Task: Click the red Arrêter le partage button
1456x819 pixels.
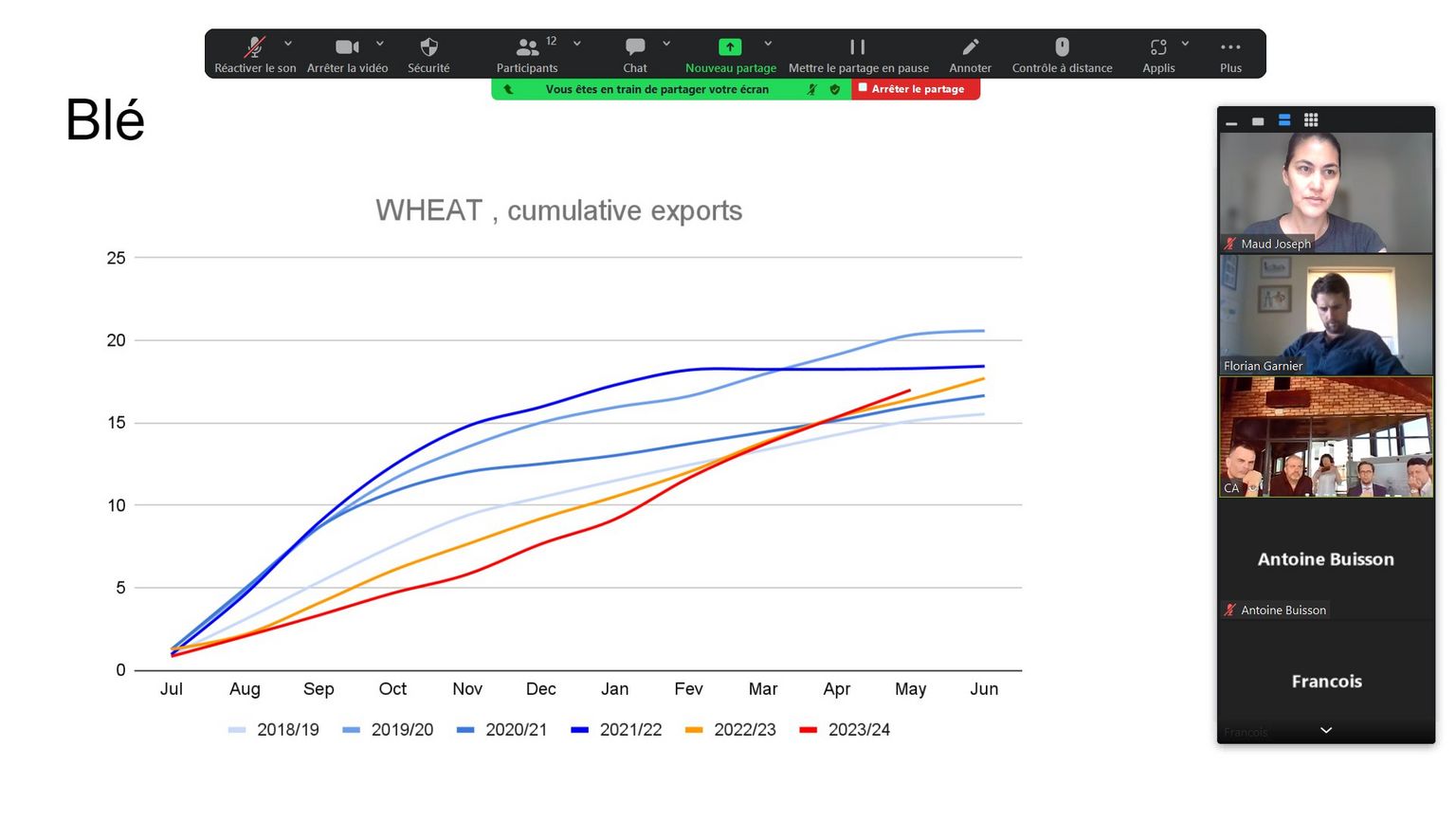Action: click(x=916, y=89)
